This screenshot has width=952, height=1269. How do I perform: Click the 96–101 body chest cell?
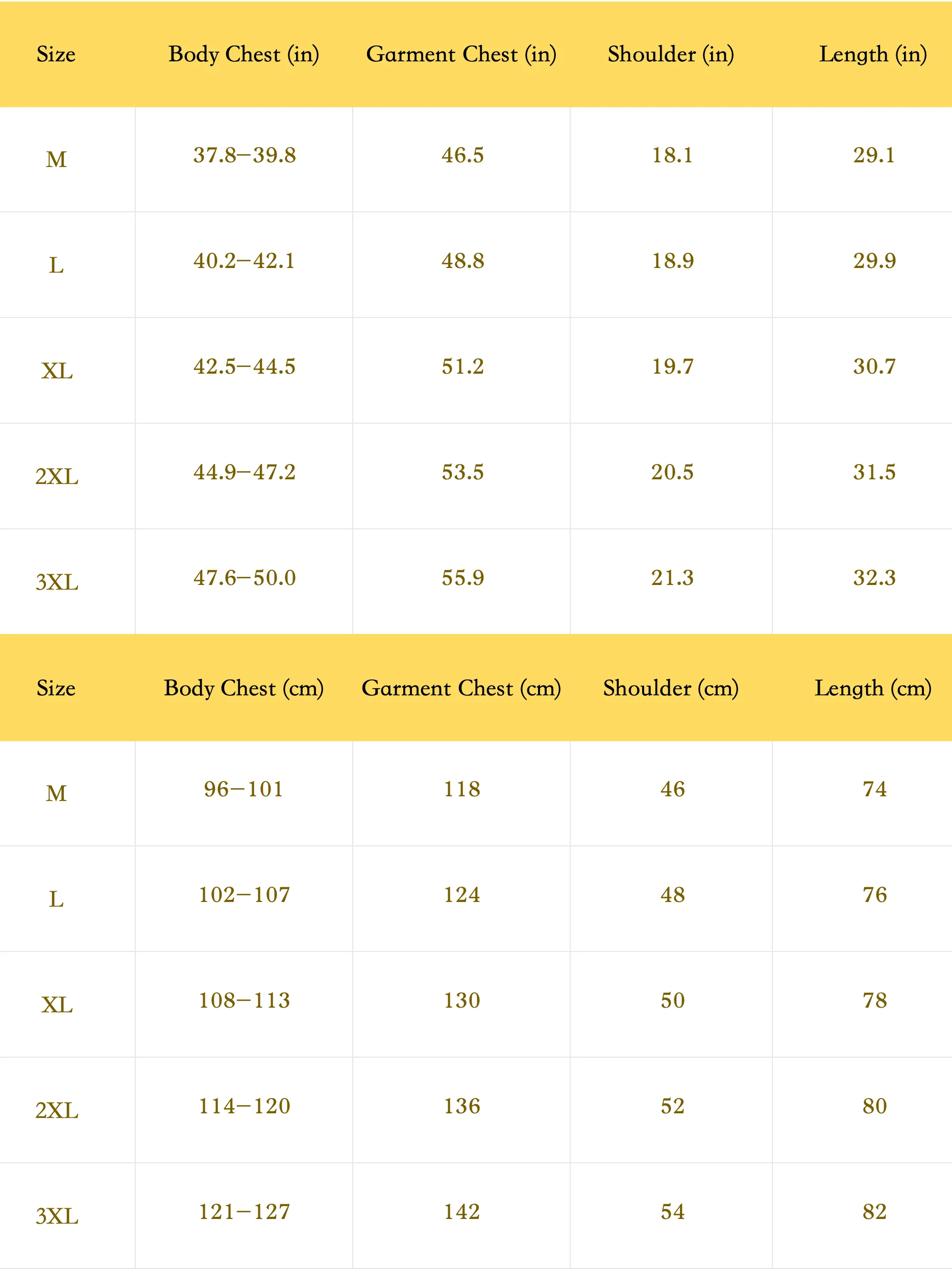pos(243,789)
